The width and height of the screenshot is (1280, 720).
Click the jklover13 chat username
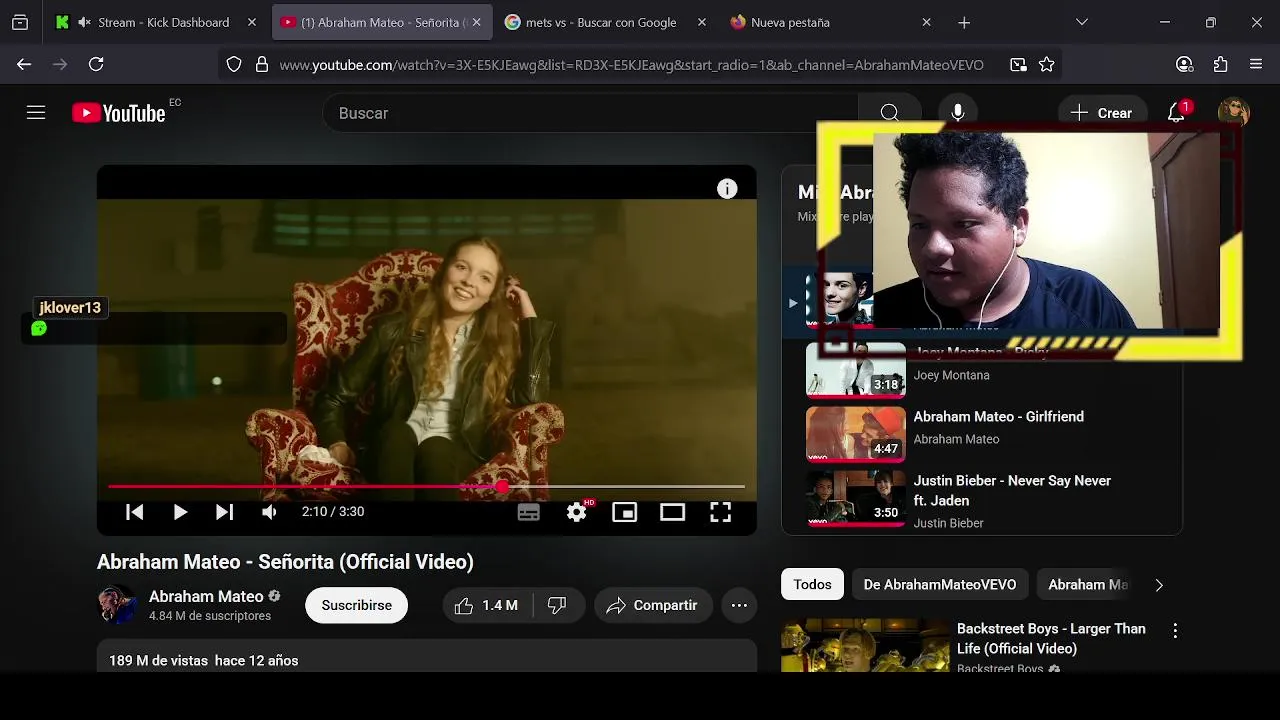pos(70,308)
